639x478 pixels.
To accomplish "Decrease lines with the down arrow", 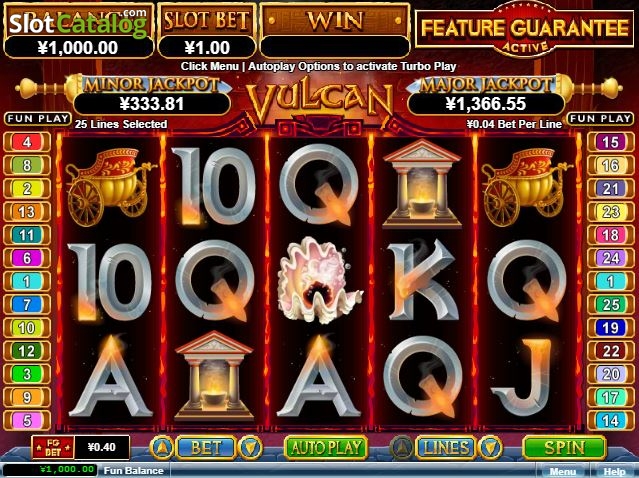I will (x=490, y=448).
